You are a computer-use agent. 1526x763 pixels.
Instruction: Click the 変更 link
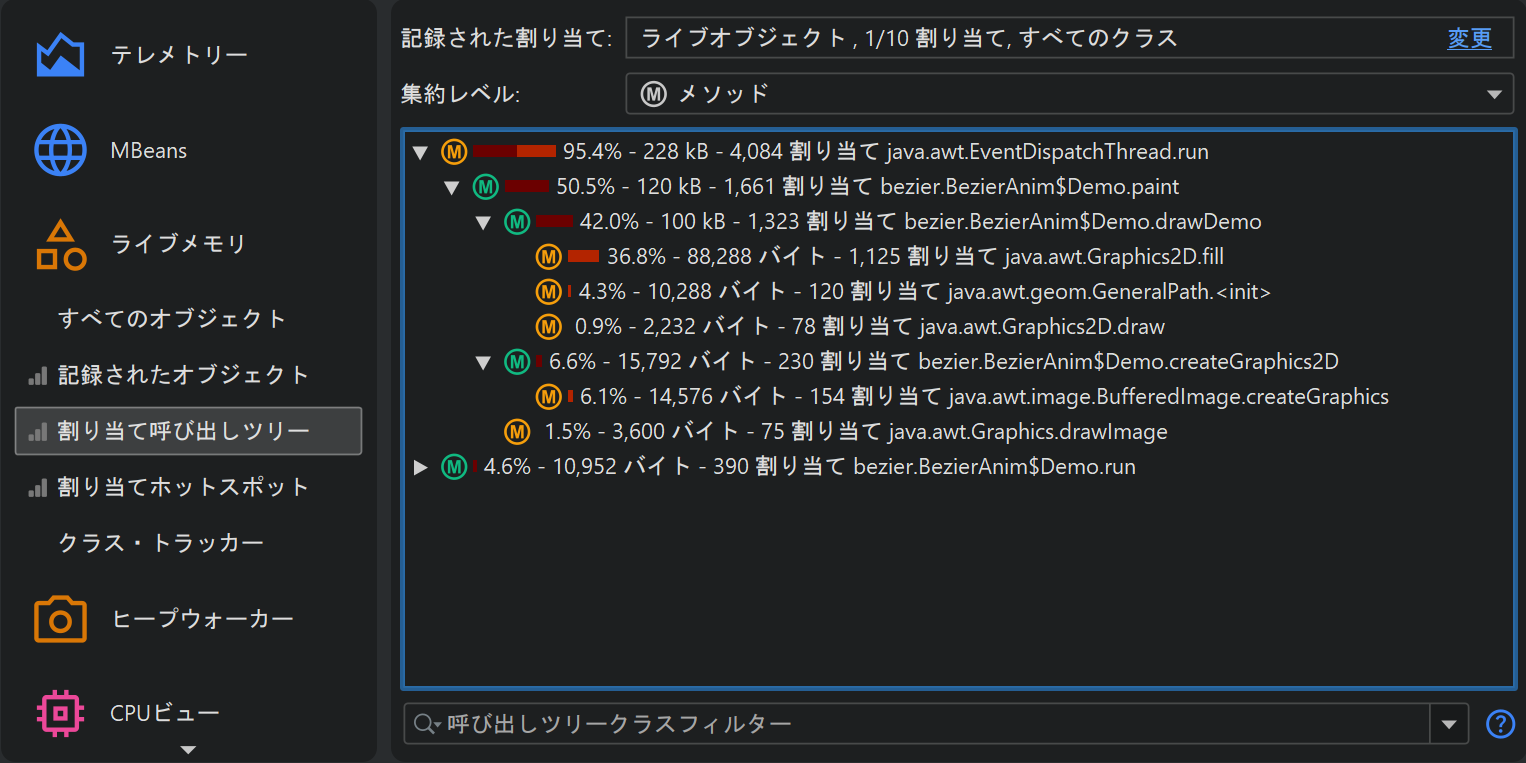1469,38
